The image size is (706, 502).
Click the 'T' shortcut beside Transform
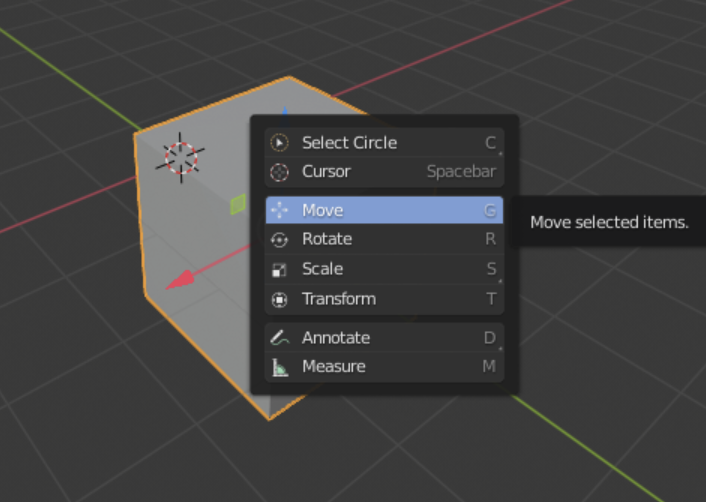[x=491, y=299]
